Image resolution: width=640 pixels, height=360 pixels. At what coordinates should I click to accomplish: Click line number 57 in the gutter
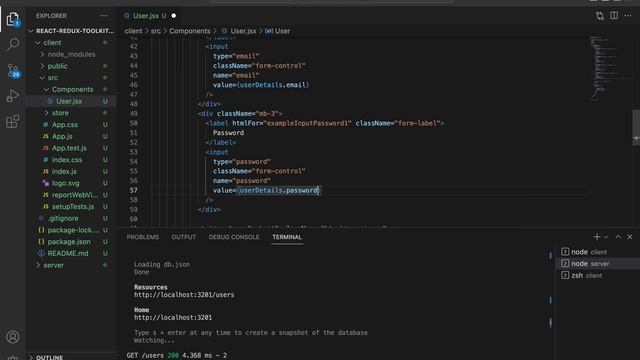tap(133, 190)
